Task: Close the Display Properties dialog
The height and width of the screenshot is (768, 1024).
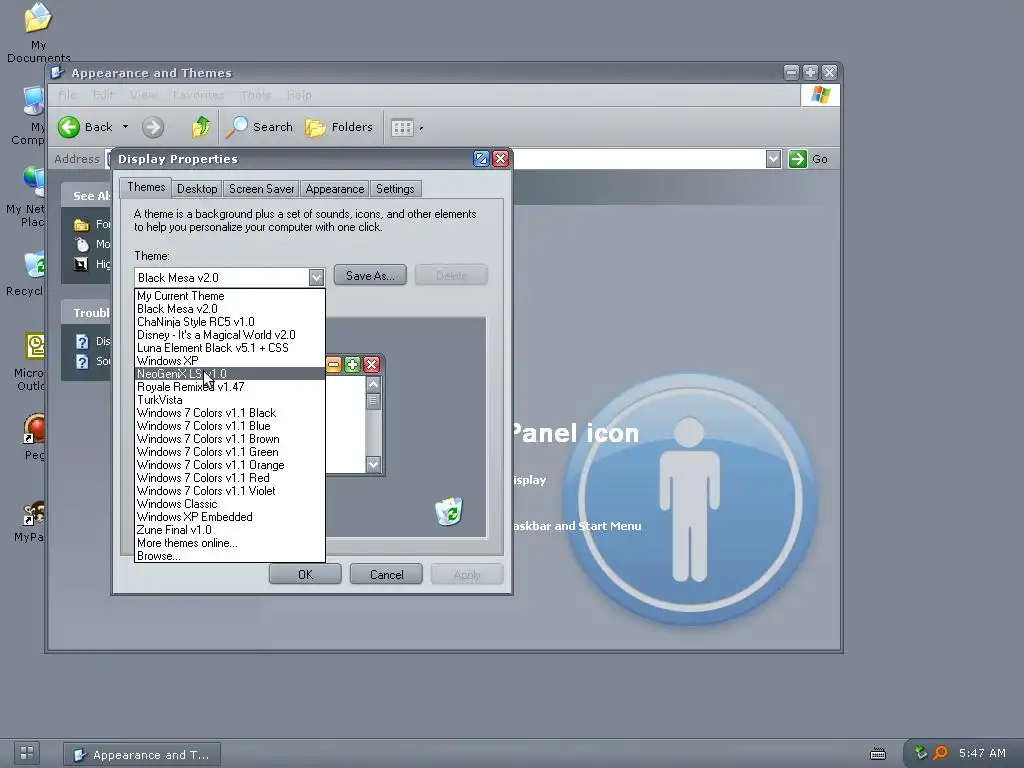Action: pyautogui.click(x=501, y=159)
